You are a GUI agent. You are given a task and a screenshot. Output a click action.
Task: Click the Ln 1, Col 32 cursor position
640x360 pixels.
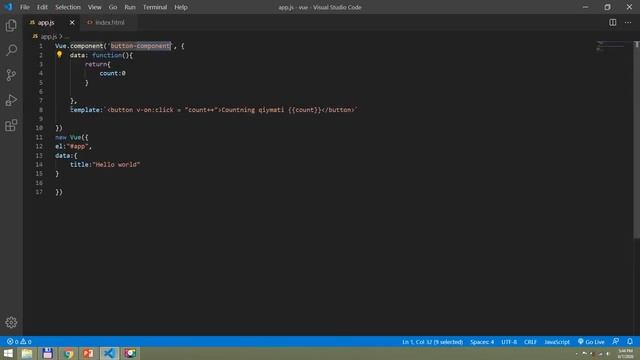(x=432, y=342)
